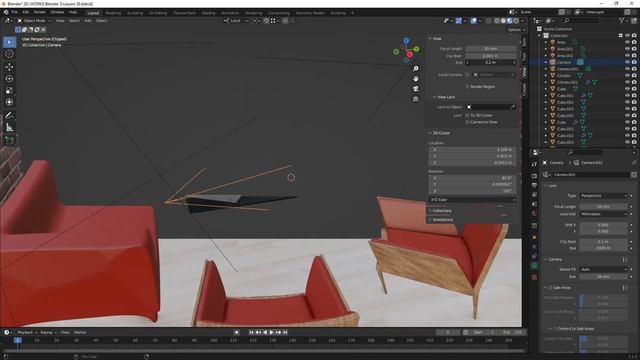Collapse the View Lock subsection

coord(434,97)
